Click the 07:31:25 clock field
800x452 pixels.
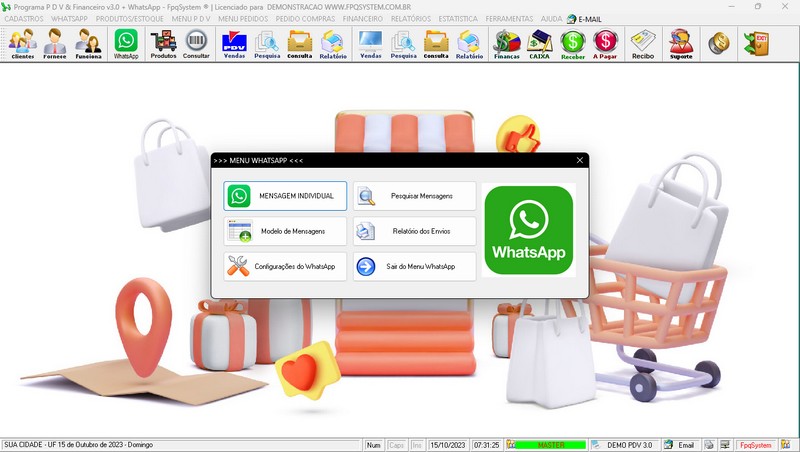click(x=486, y=445)
